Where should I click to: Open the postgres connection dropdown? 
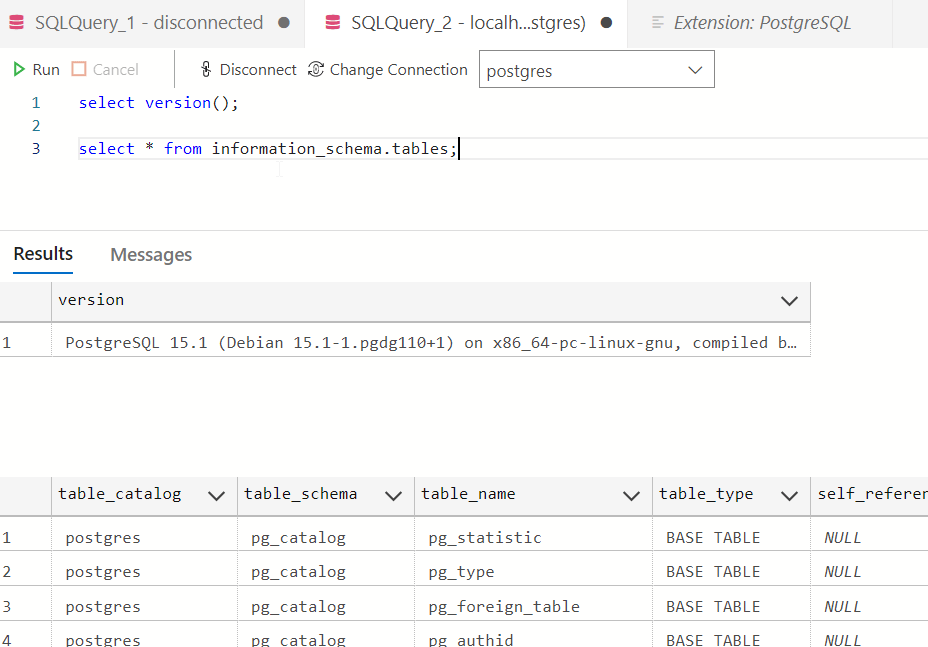click(695, 69)
